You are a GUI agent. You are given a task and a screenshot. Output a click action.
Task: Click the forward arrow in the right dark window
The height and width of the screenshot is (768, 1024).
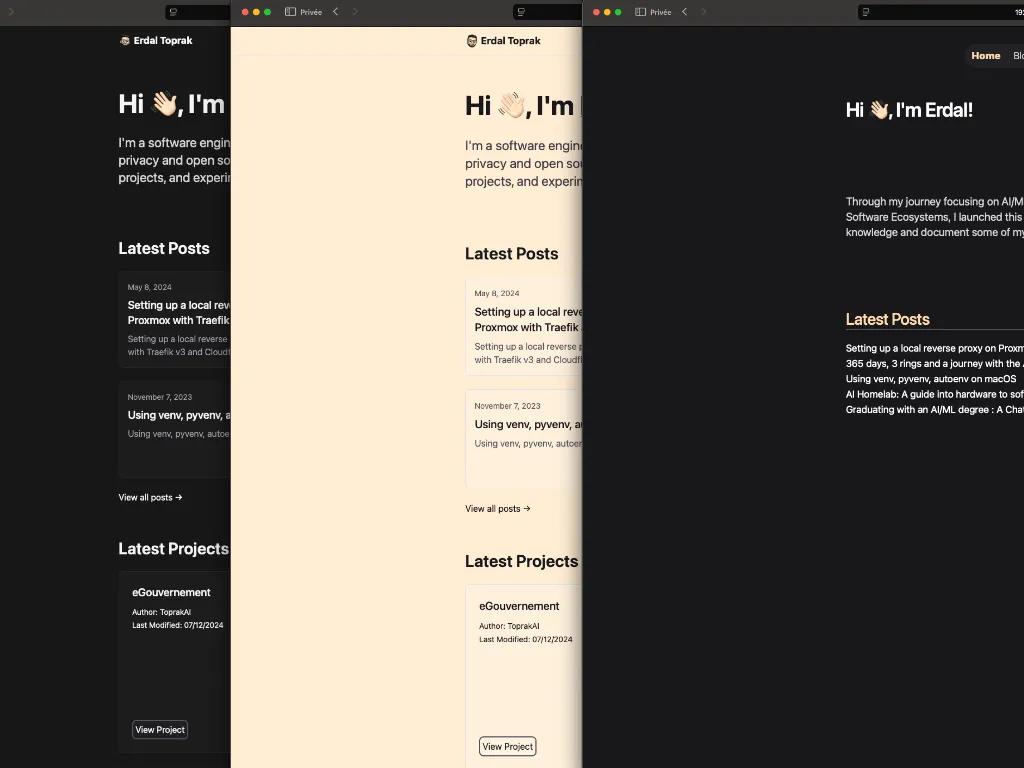(x=704, y=12)
